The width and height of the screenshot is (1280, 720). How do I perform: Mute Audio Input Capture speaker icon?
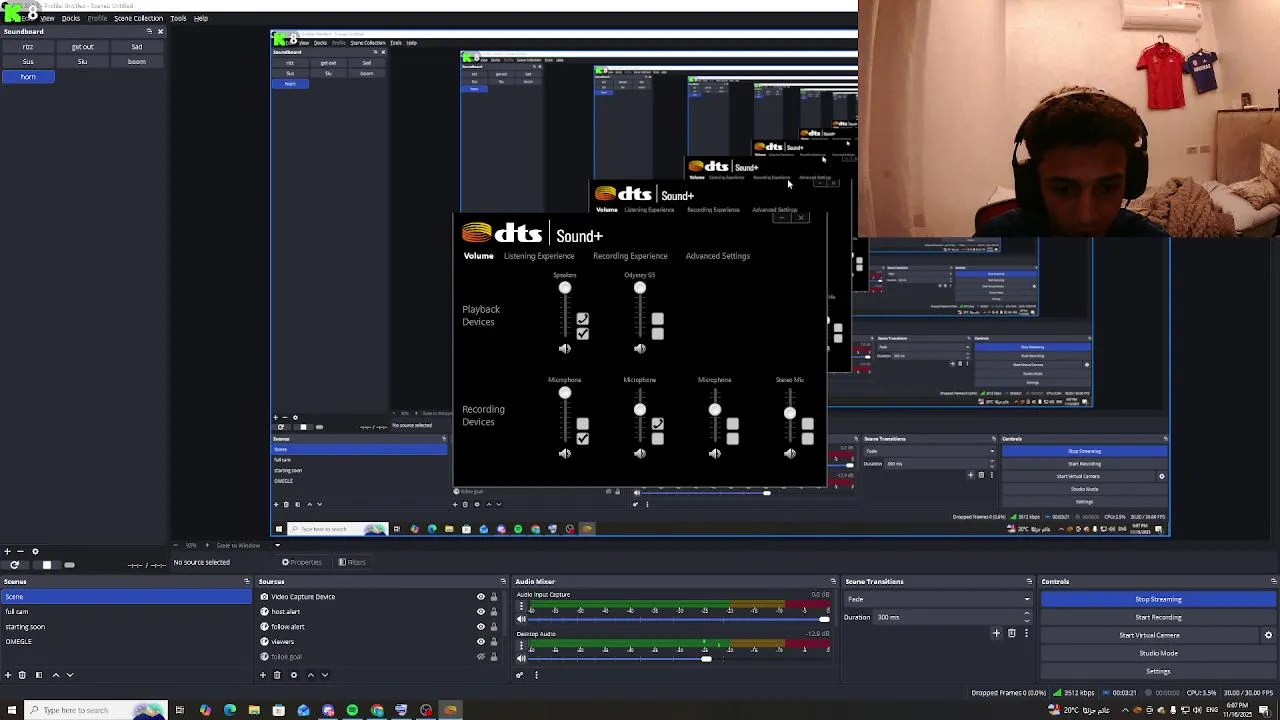coord(521,619)
